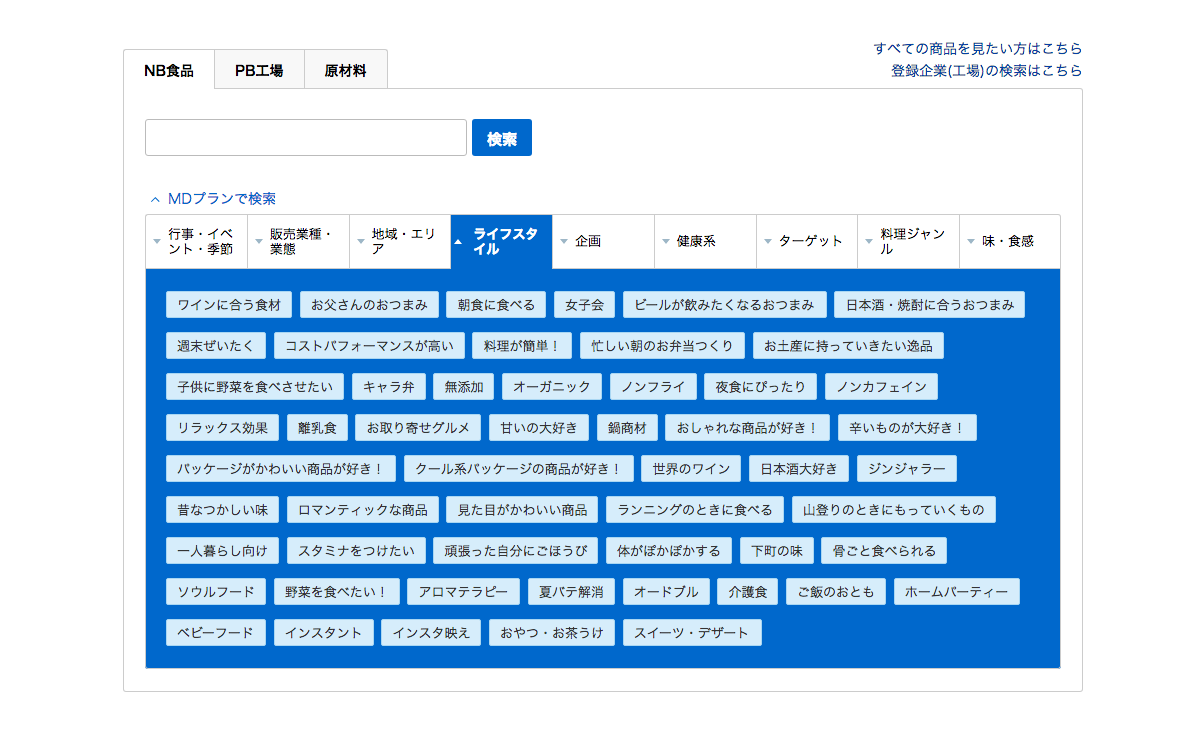
Task: Select the 子供に野菜を食べさせたい tag
Action: (255, 386)
